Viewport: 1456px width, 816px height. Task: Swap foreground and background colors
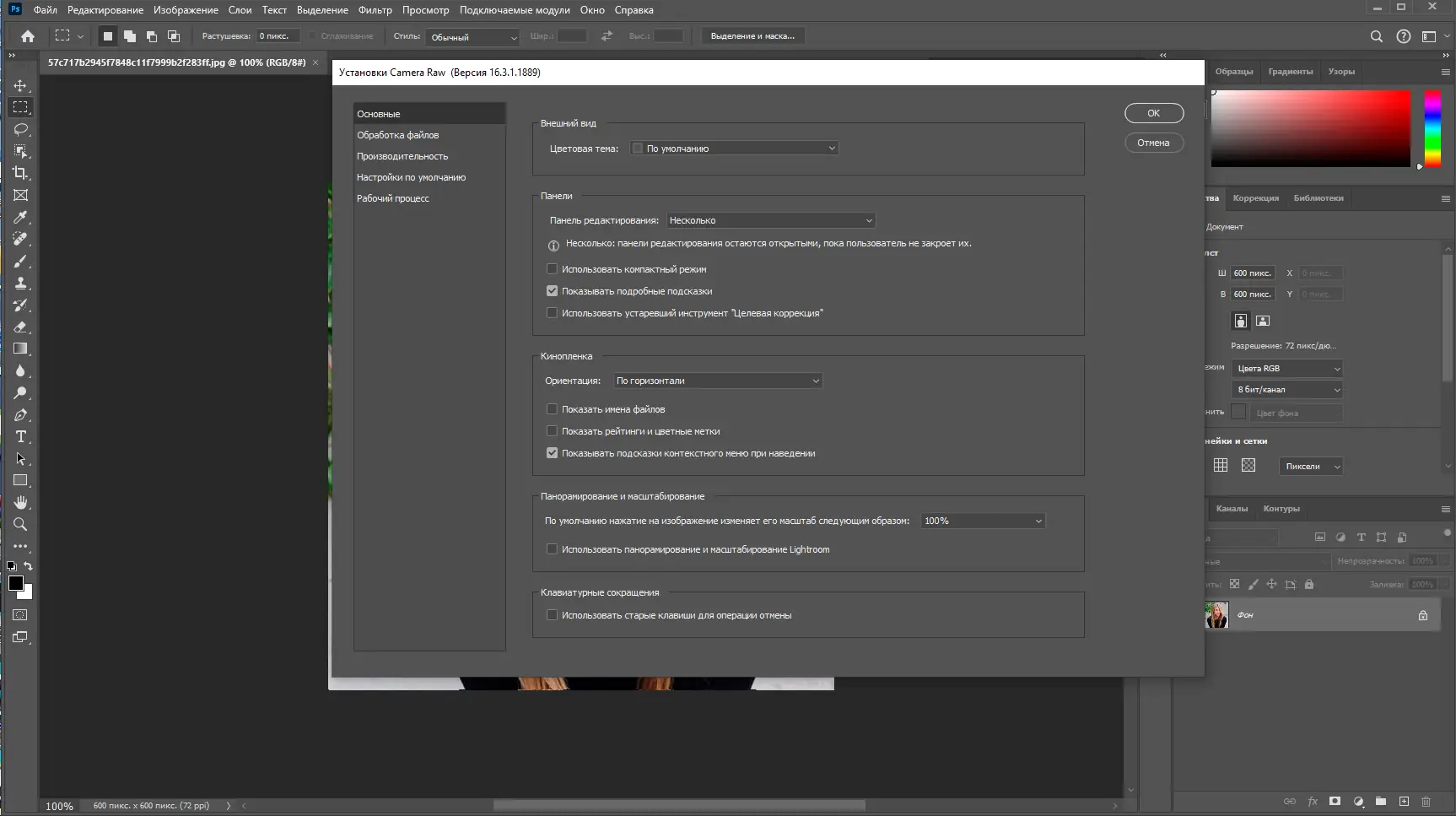(x=29, y=566)
